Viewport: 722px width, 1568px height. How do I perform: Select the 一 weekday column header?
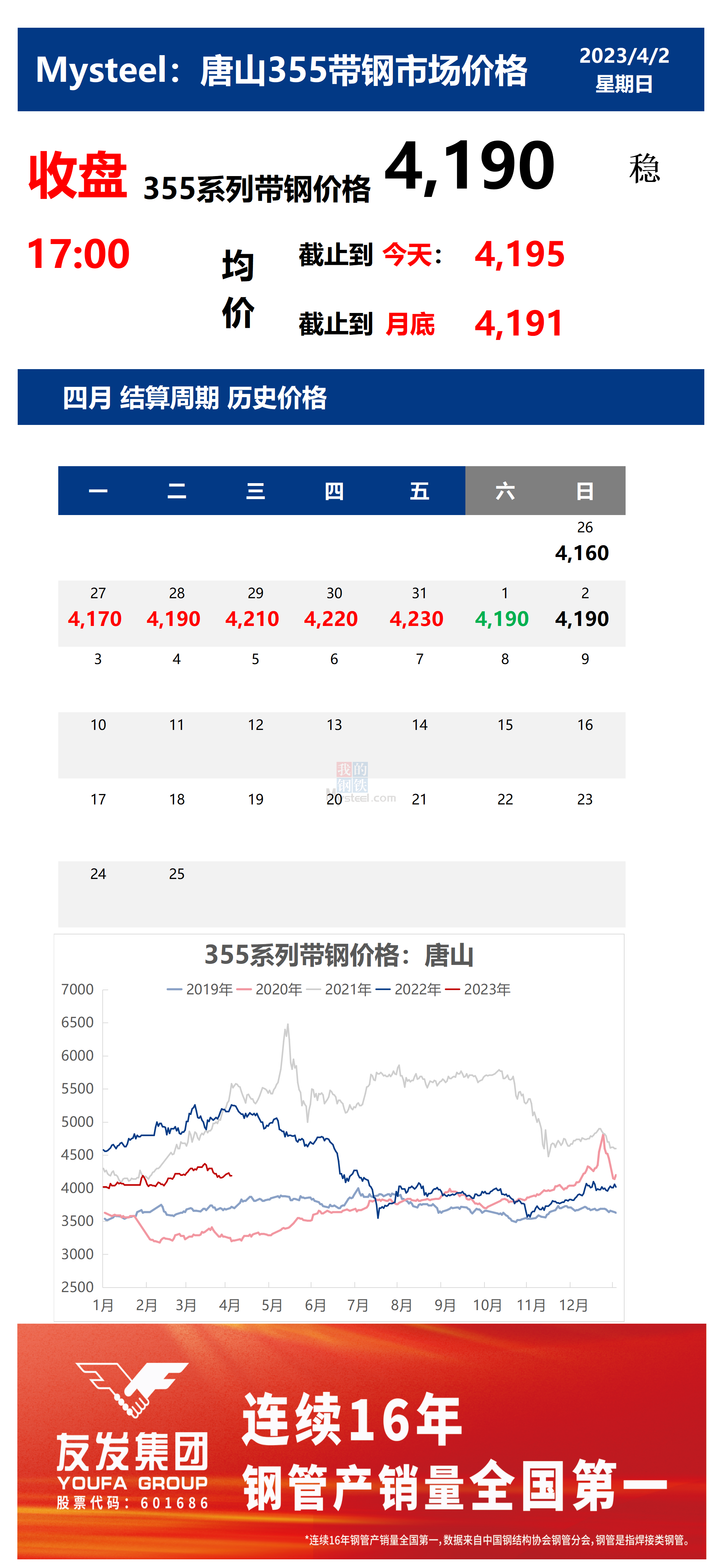click(x=98, y=491)
